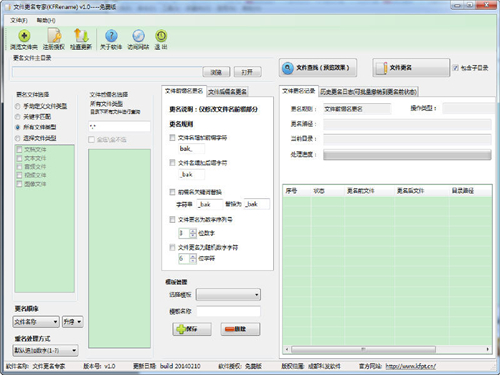Open the 文件名称 rename order dropdown
Image resolution: width=500 pixels, height=375 pixels.
point(36,322)
